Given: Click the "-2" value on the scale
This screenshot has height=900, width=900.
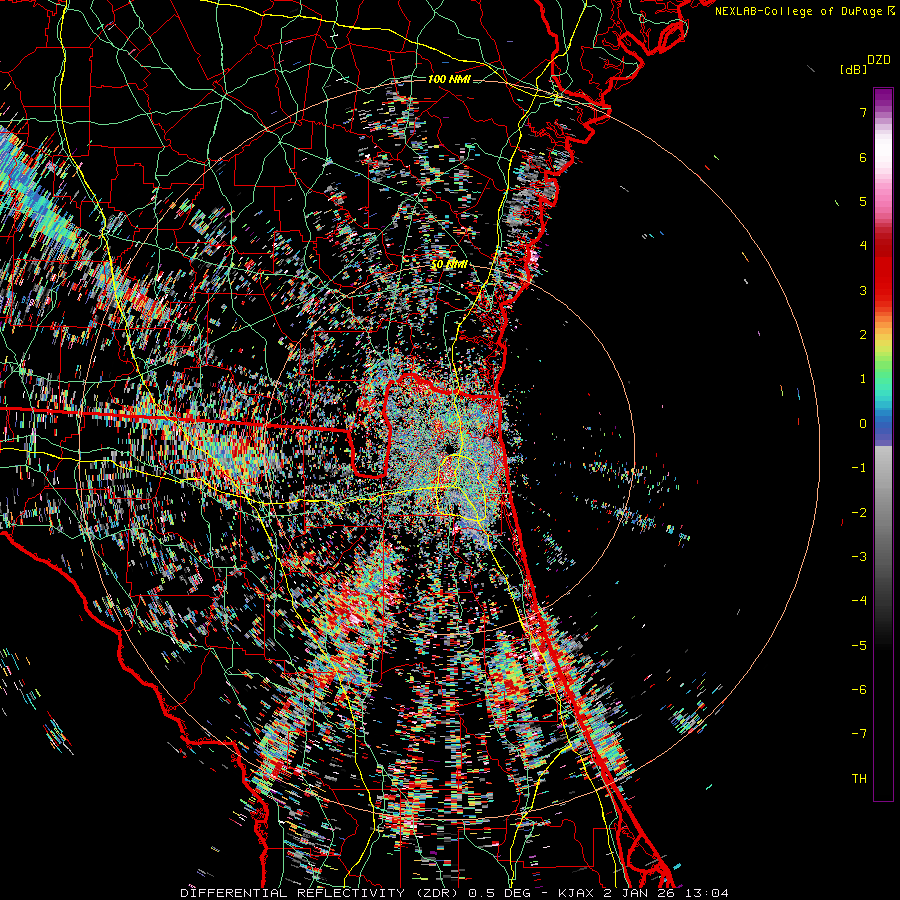Looking at the screenshot, I should pos(859,513).
